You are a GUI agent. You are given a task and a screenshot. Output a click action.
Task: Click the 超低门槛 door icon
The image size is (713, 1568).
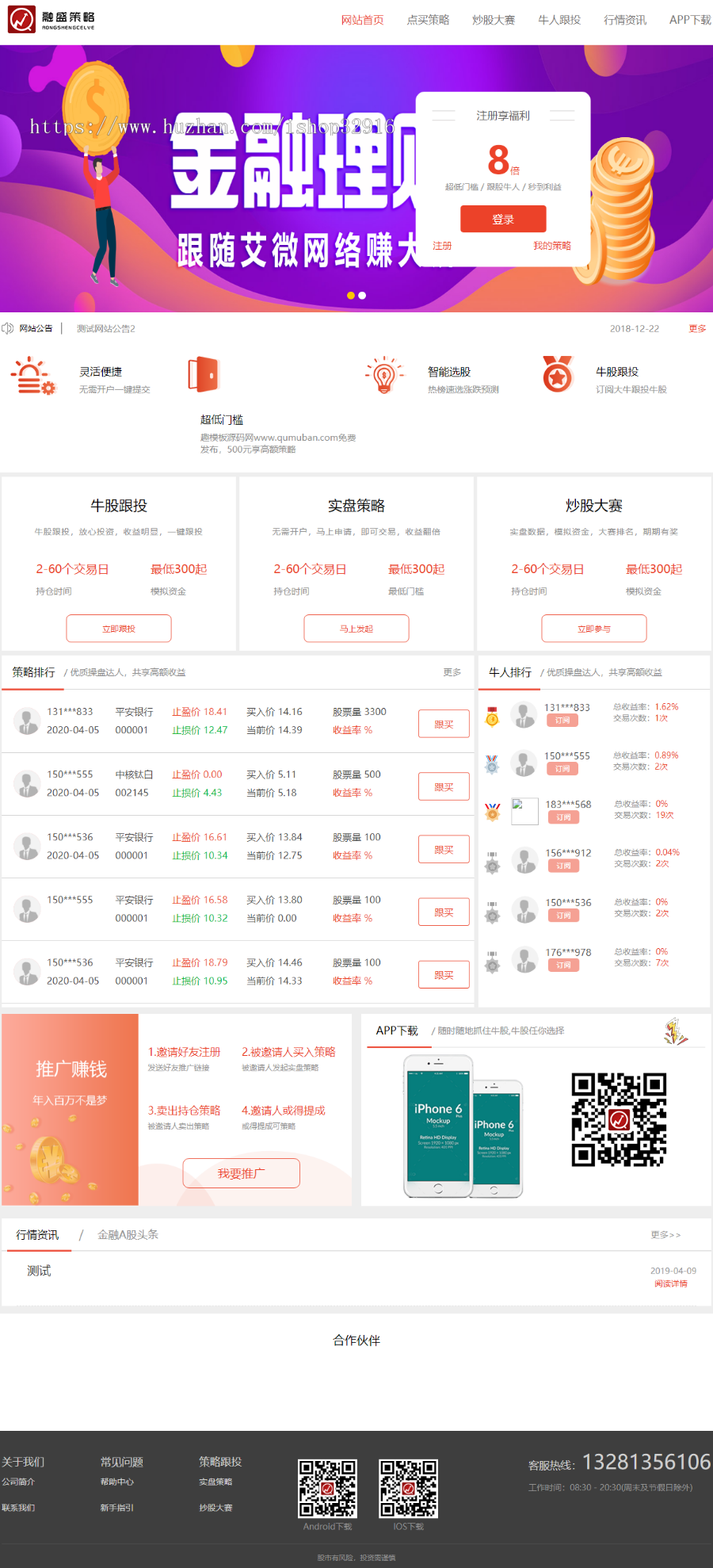[x=203, y=374]
